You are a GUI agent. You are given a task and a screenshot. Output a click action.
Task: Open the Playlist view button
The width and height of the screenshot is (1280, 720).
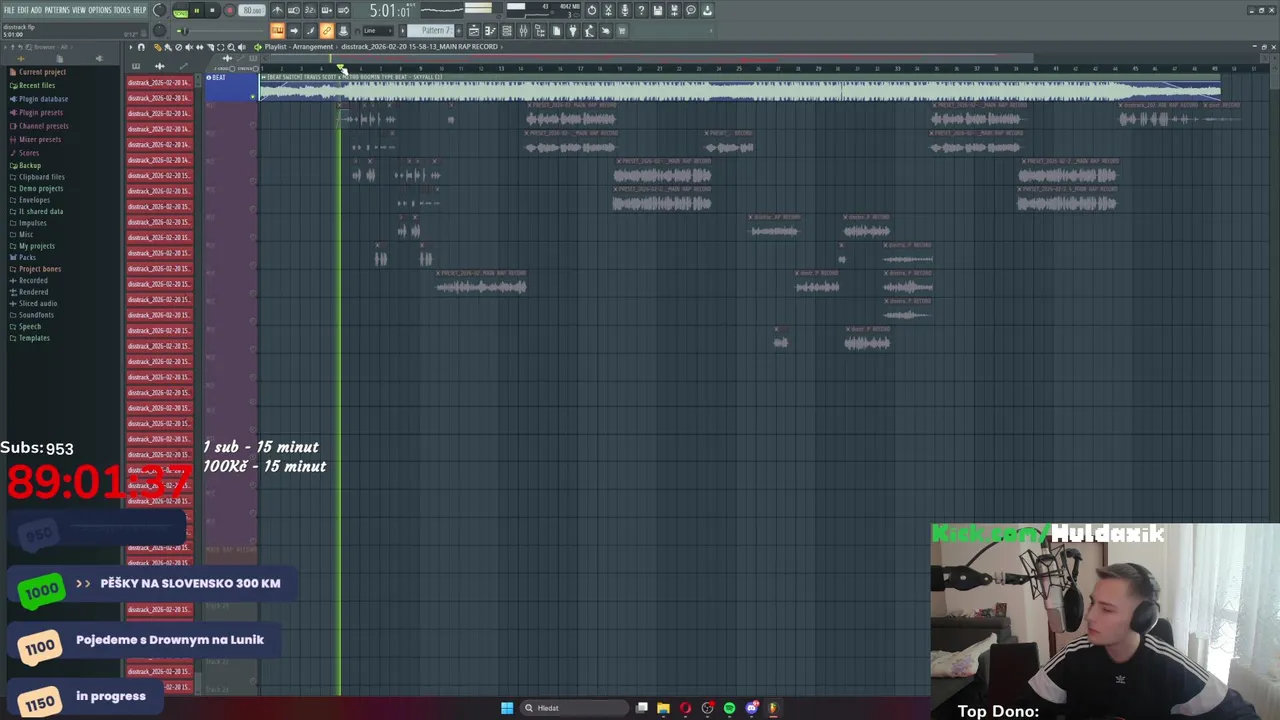pos(474,31)
